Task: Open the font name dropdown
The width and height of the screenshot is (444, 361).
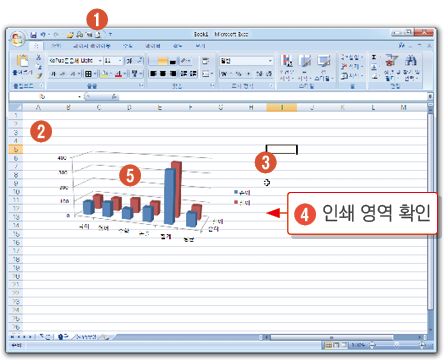Action: [x=100, y=61]
